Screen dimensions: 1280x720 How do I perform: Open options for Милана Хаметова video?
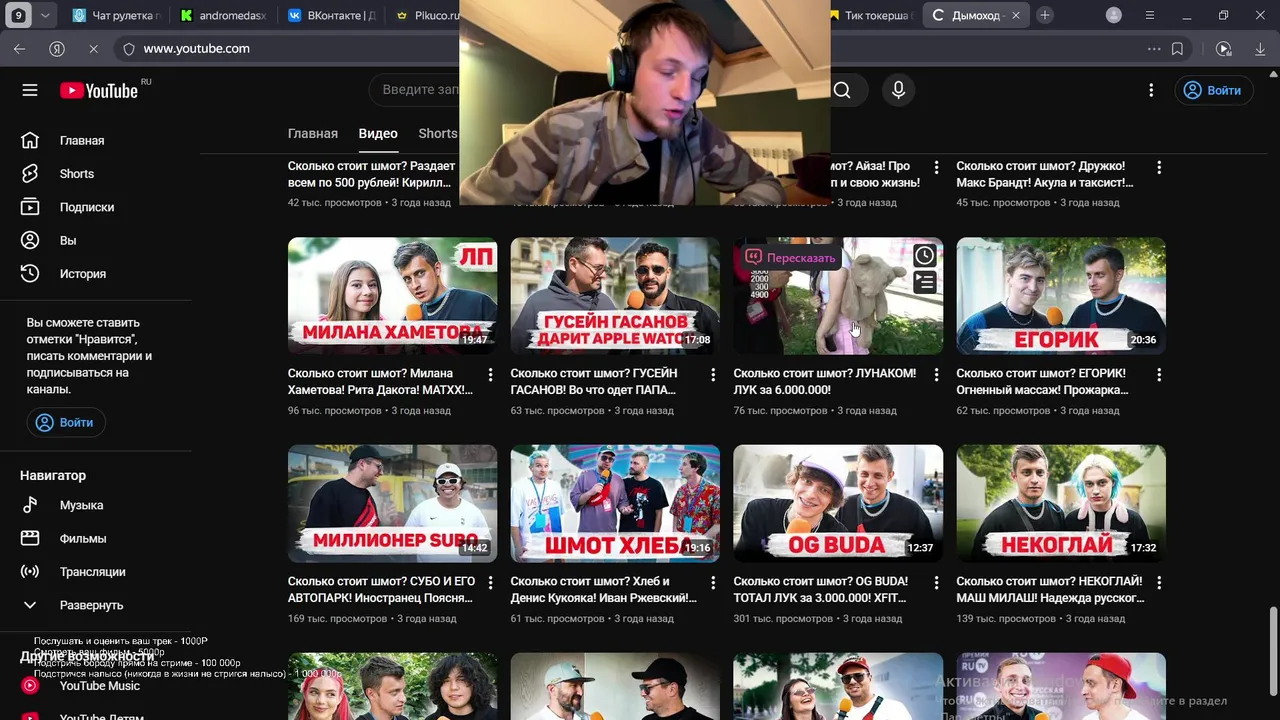click(x=490, y=374)
